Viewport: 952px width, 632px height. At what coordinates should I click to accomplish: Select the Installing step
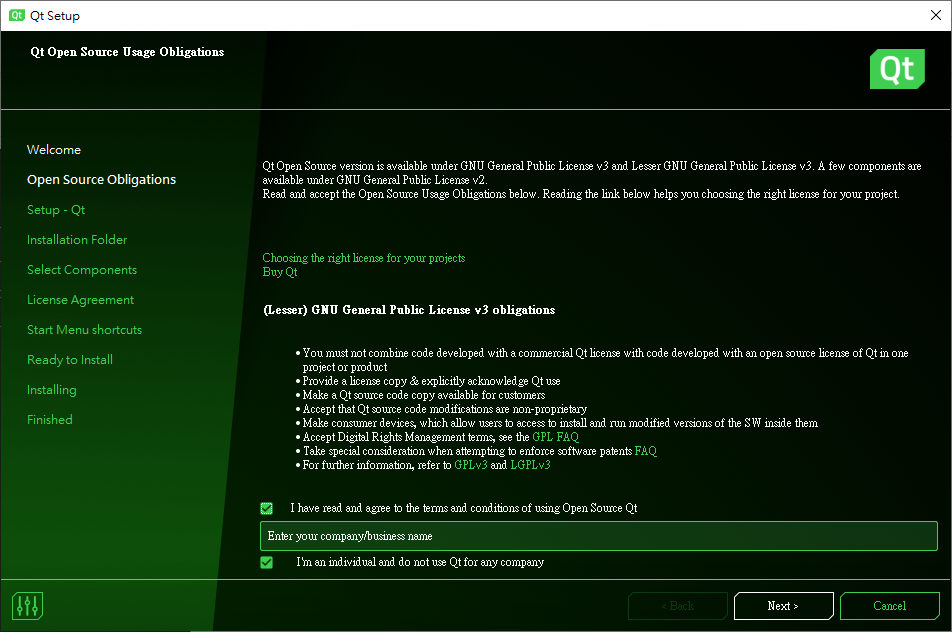pyautogui.click(x=52, y=390)
